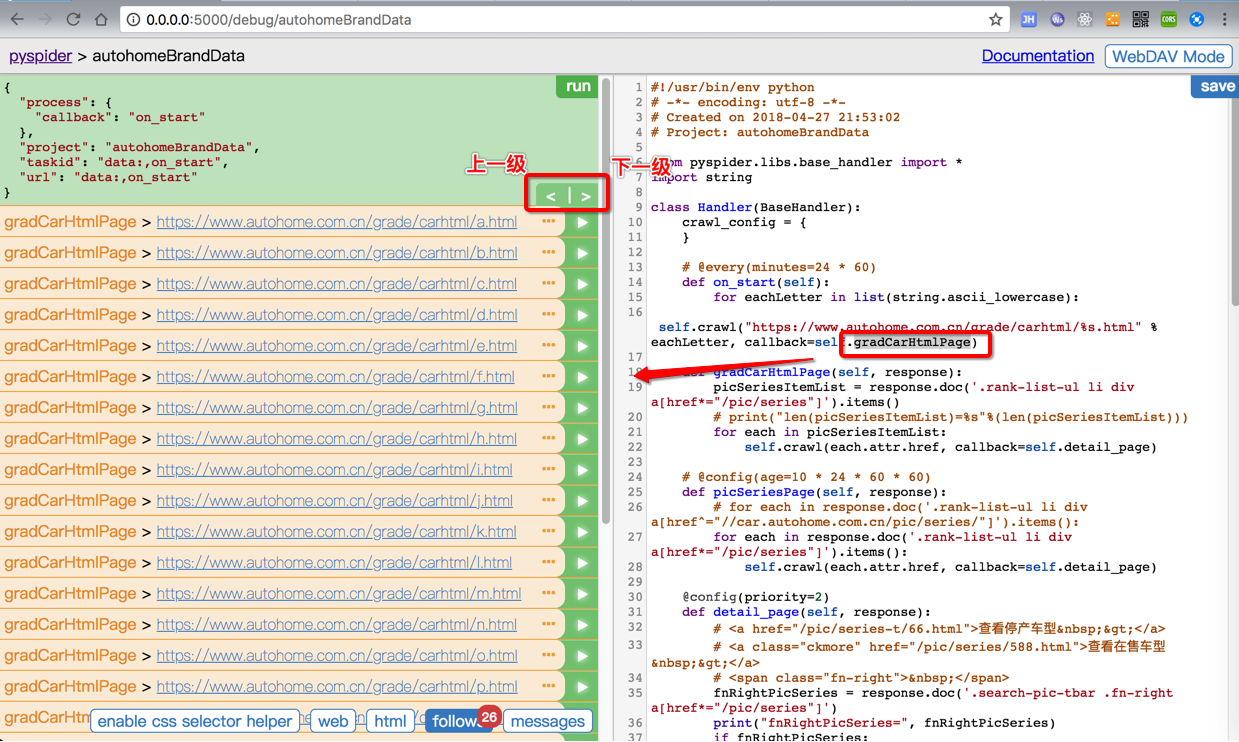Show more details for the p.html task
This screenshot has height=742, width=1239.
point(549,687)
